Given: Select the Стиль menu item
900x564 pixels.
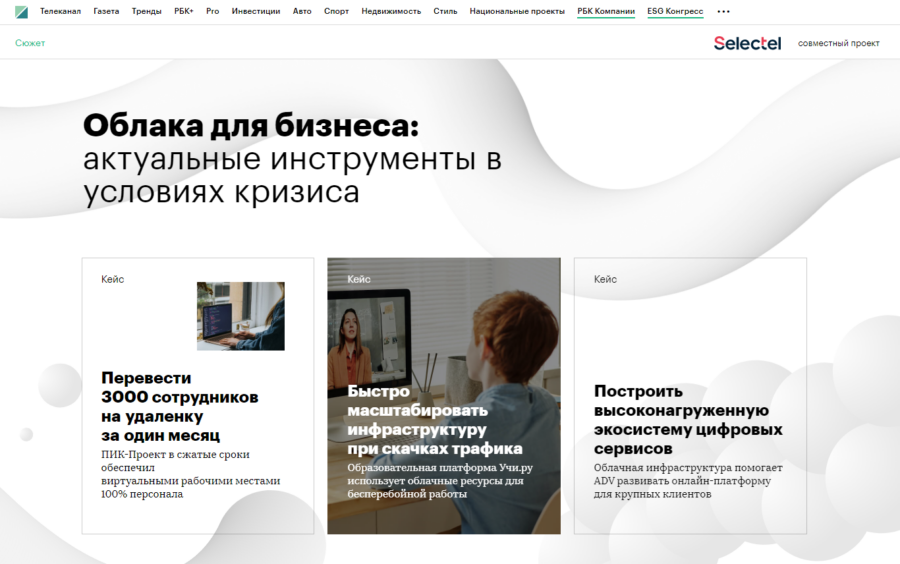Looking at the screenshot, I should (445, 11).
